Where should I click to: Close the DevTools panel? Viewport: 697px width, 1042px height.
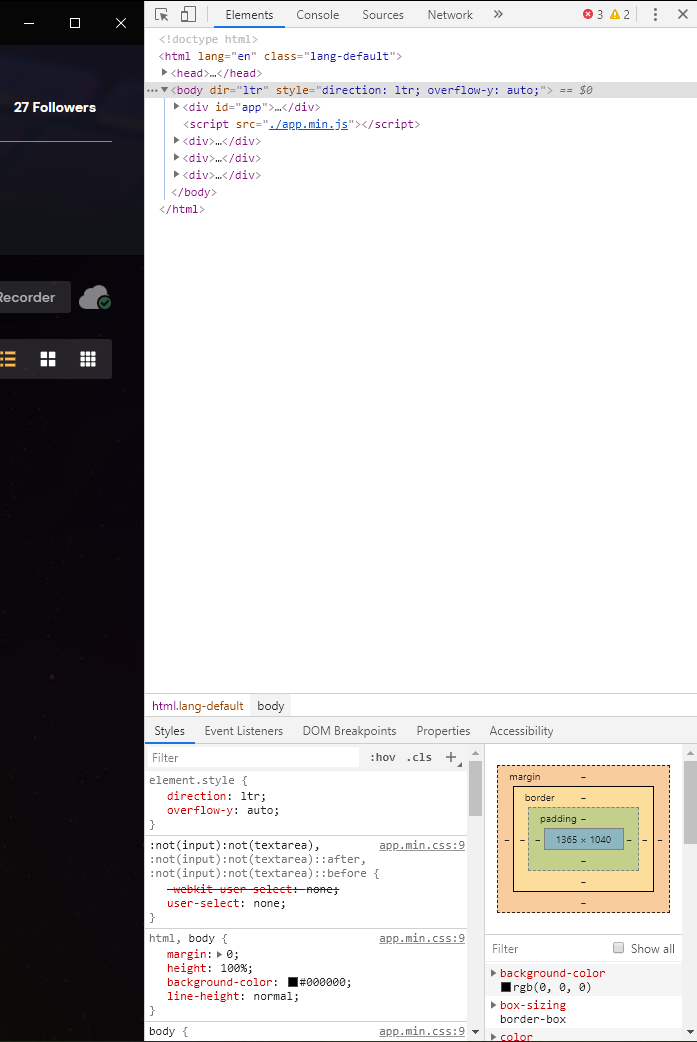coord(682,14)
